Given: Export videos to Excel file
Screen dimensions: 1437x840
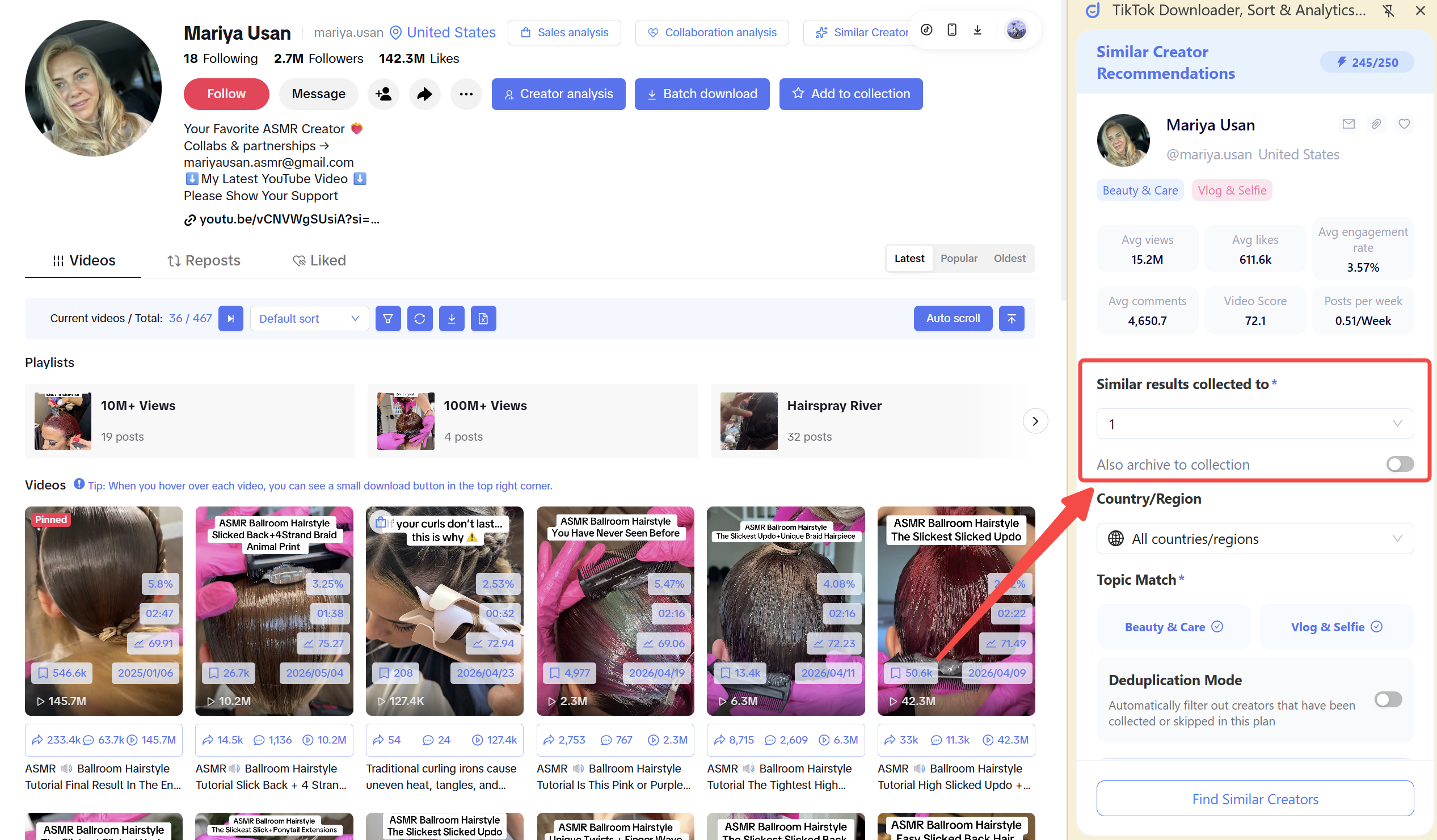Looking at the screenshot, I should (483, 318).
